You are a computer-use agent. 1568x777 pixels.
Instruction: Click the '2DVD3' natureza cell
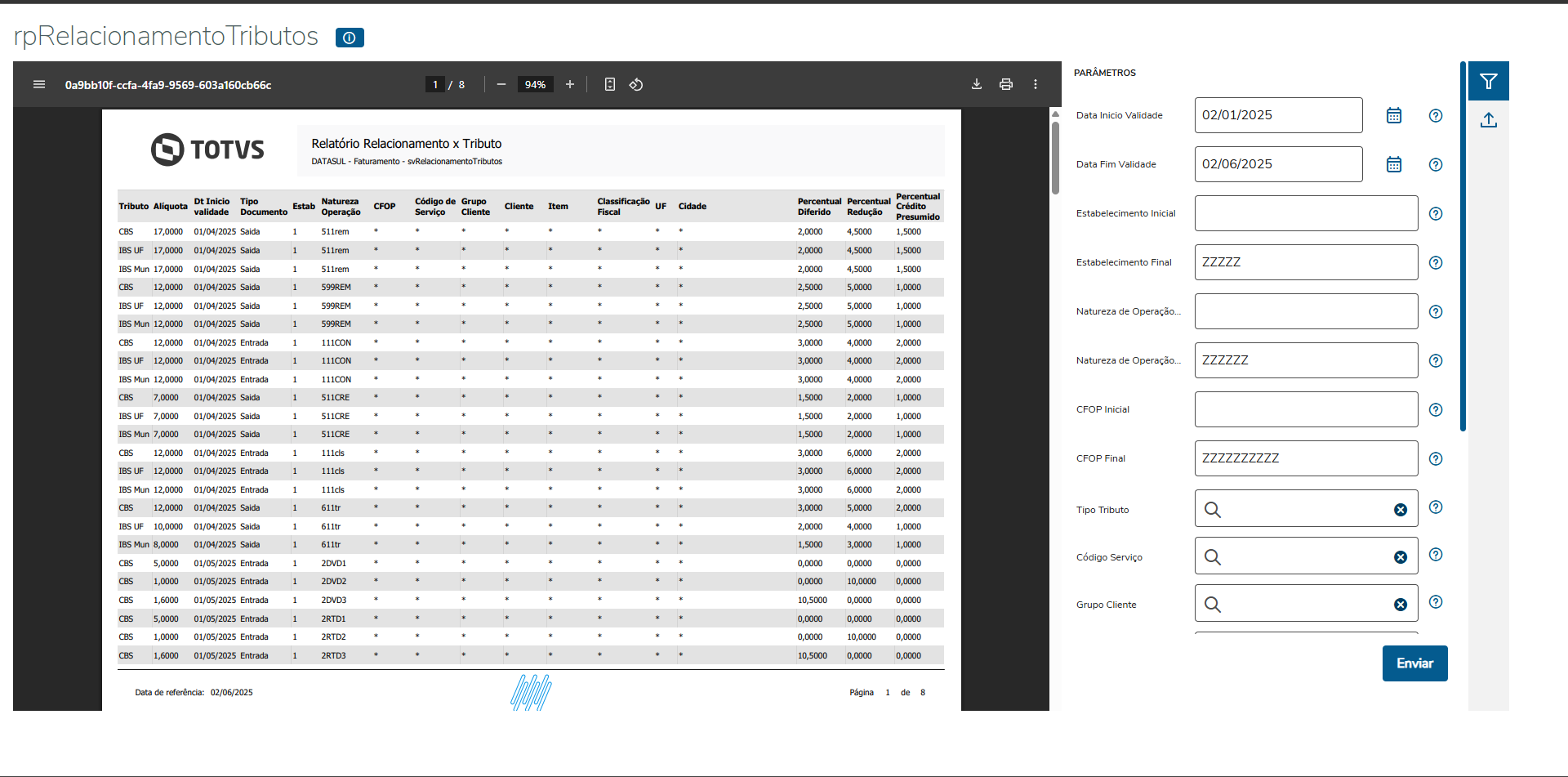[334, 601]
